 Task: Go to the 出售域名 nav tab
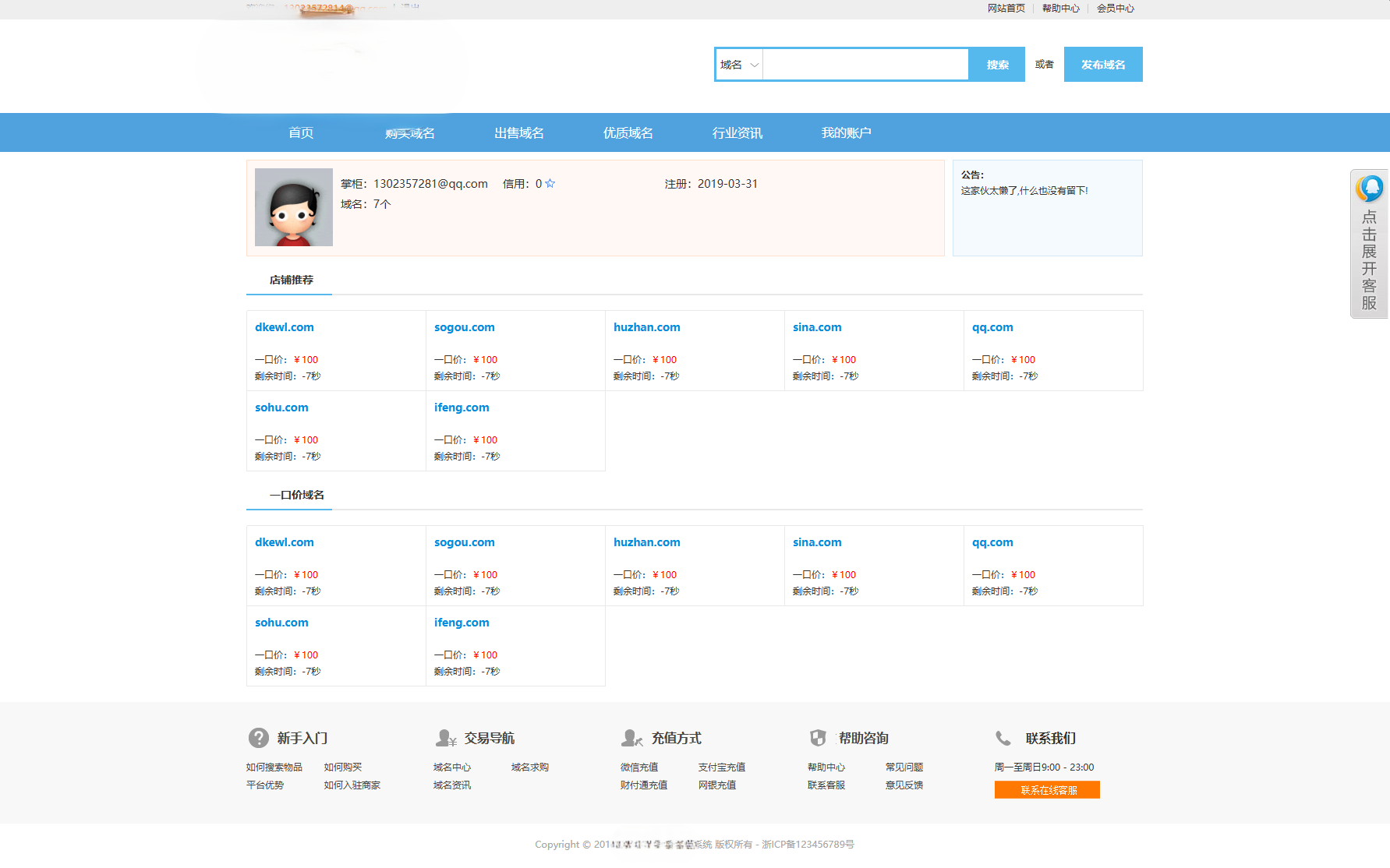[519, 133]
